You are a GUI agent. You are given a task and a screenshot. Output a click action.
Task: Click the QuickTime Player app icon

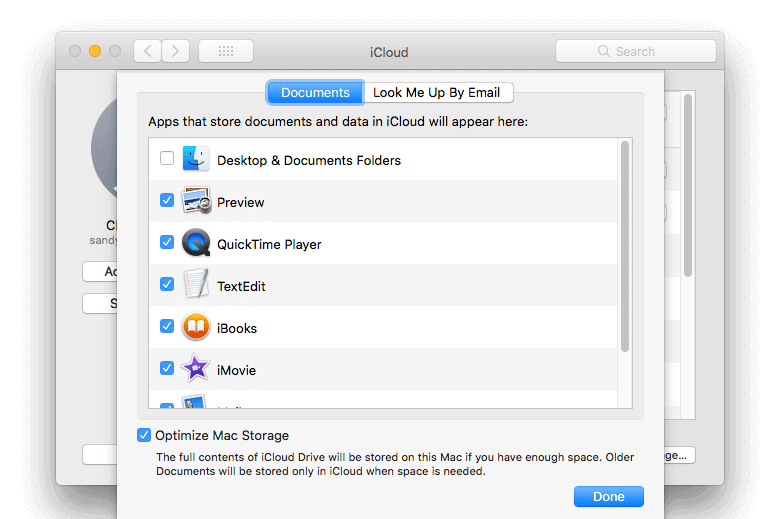pyautogui.click(x=196, y=242)
